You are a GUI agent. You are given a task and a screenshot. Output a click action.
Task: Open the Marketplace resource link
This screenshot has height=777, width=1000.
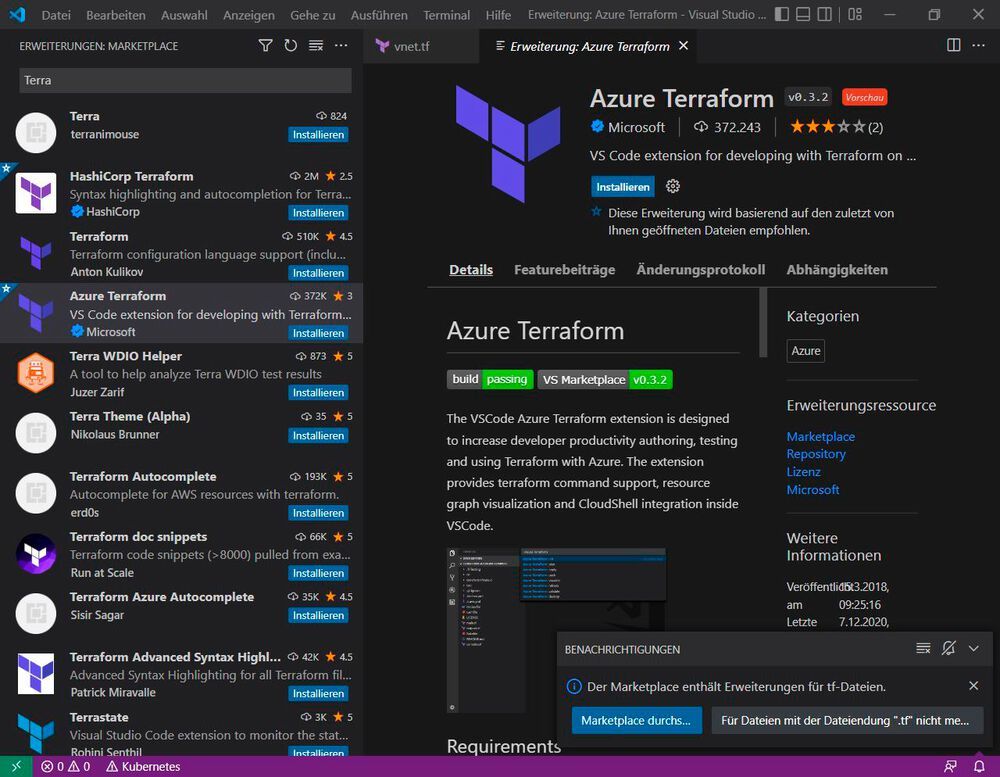820,436
